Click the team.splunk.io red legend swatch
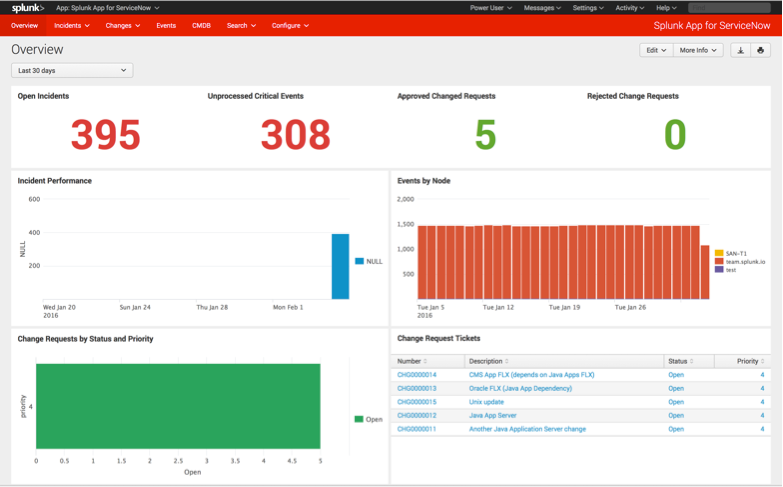The height and width of the screenshot is (487, 783). (x=719, y=261)
